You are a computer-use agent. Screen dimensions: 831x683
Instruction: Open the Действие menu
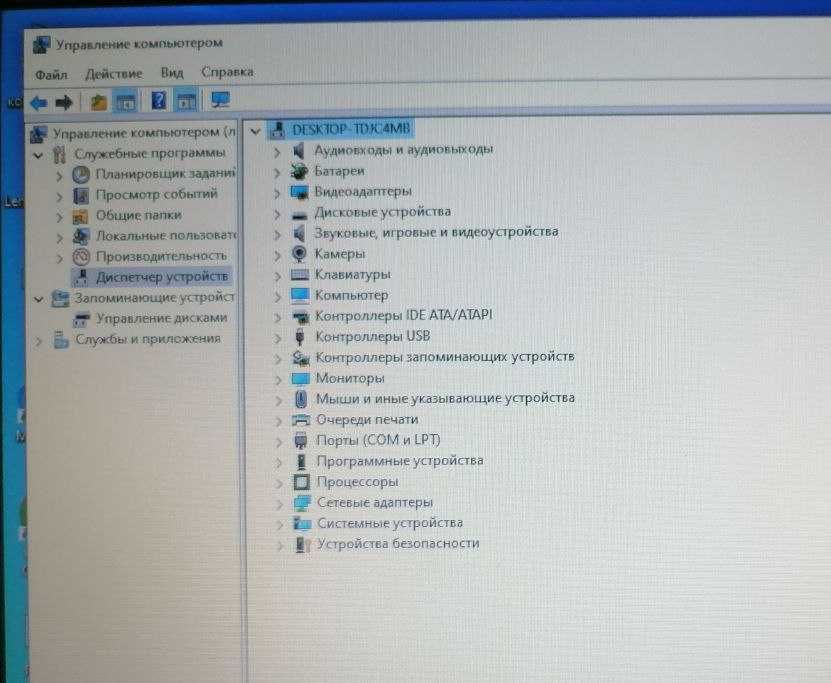pos(114,74)
